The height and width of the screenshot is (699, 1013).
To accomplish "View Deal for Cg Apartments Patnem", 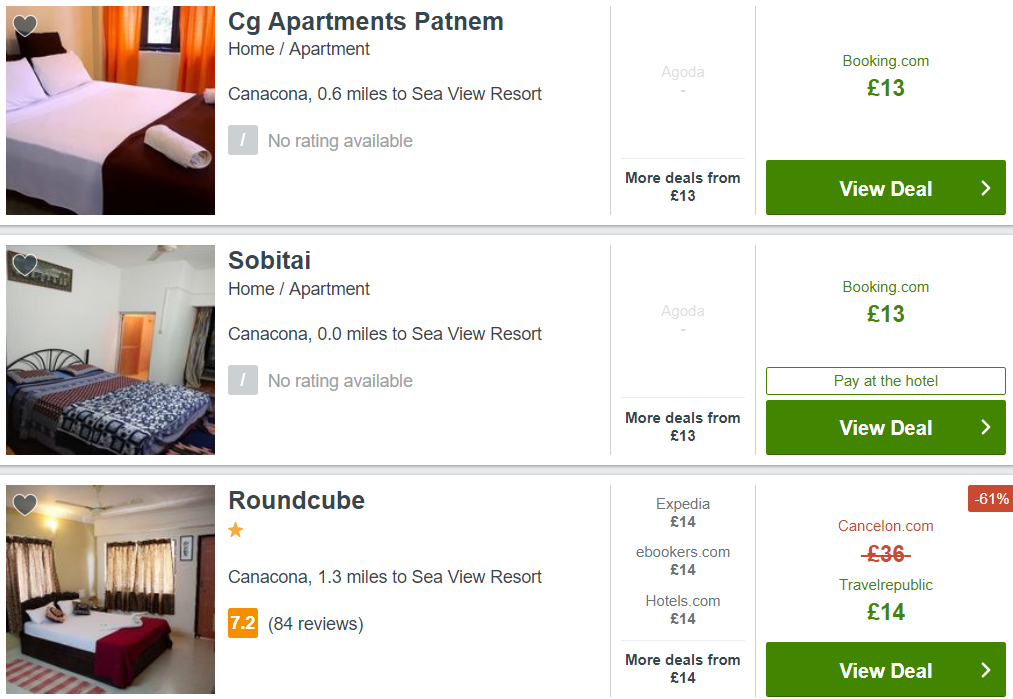I will click(x=885, y=188).
